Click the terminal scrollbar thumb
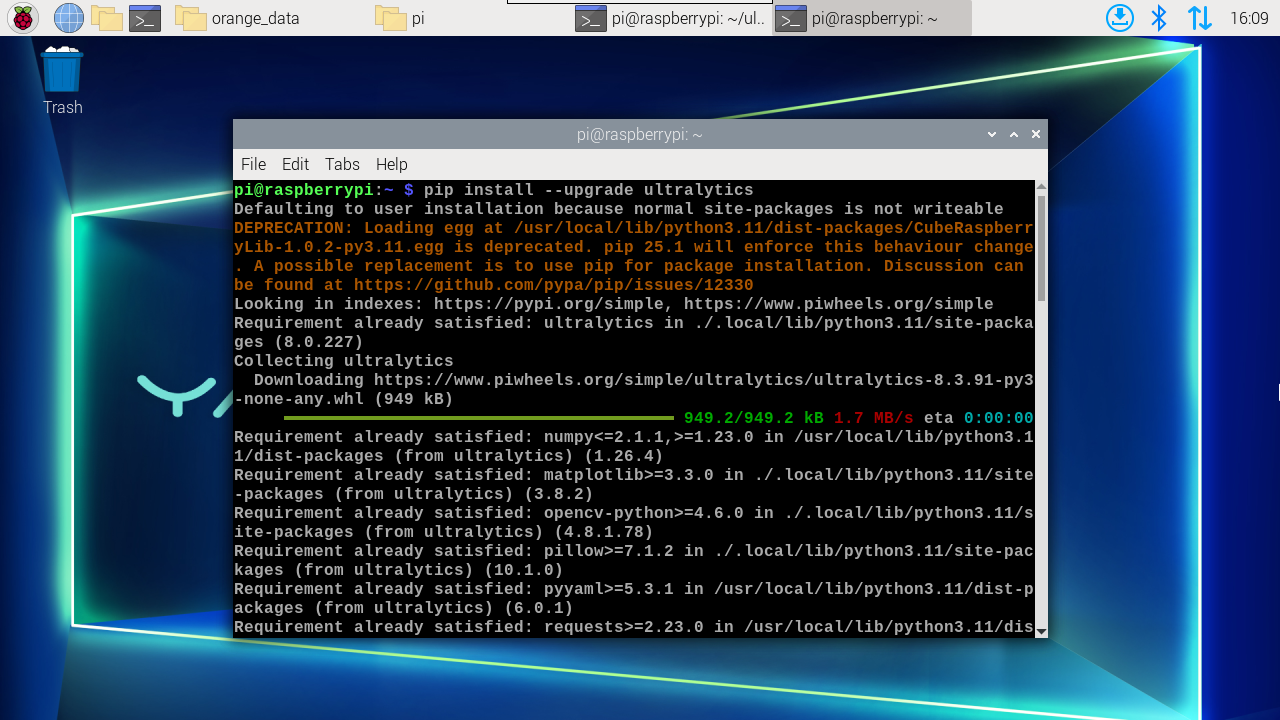1280x720 pixels. pos(1041,248)
